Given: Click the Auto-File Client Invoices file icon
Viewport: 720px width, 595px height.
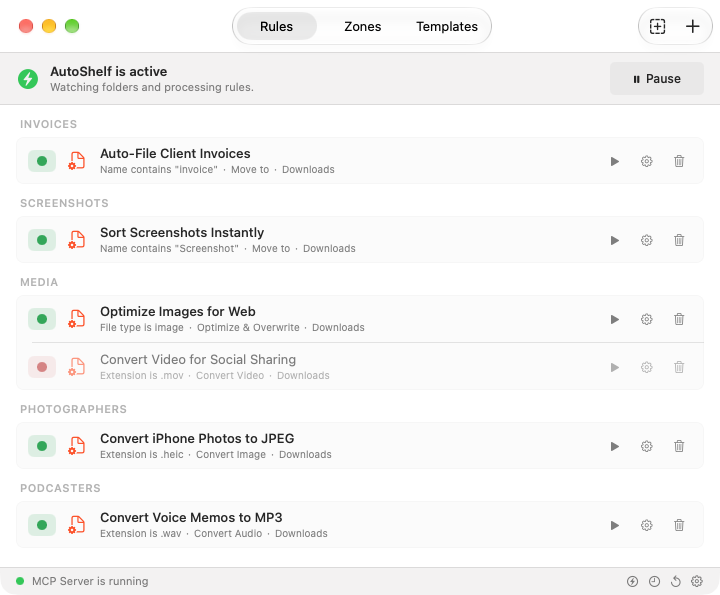Looking at the screenshot, I should [77, 161].
